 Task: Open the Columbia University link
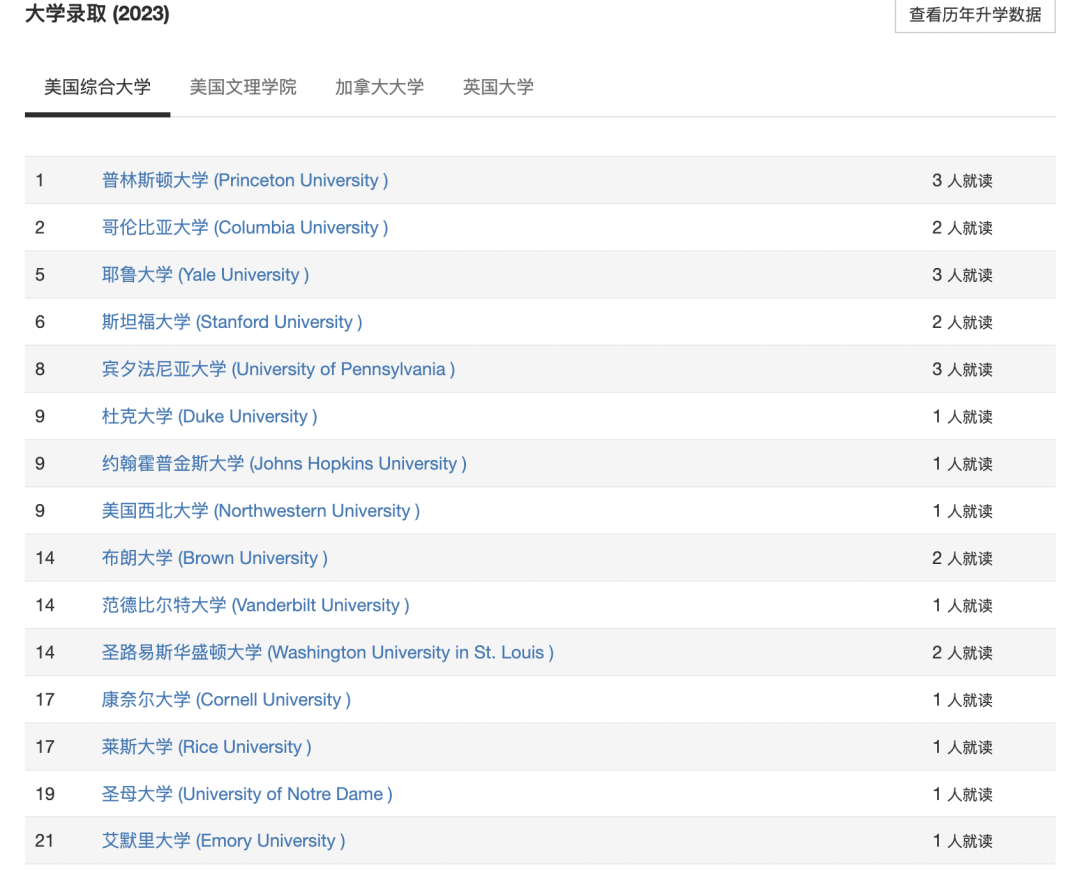245,227
